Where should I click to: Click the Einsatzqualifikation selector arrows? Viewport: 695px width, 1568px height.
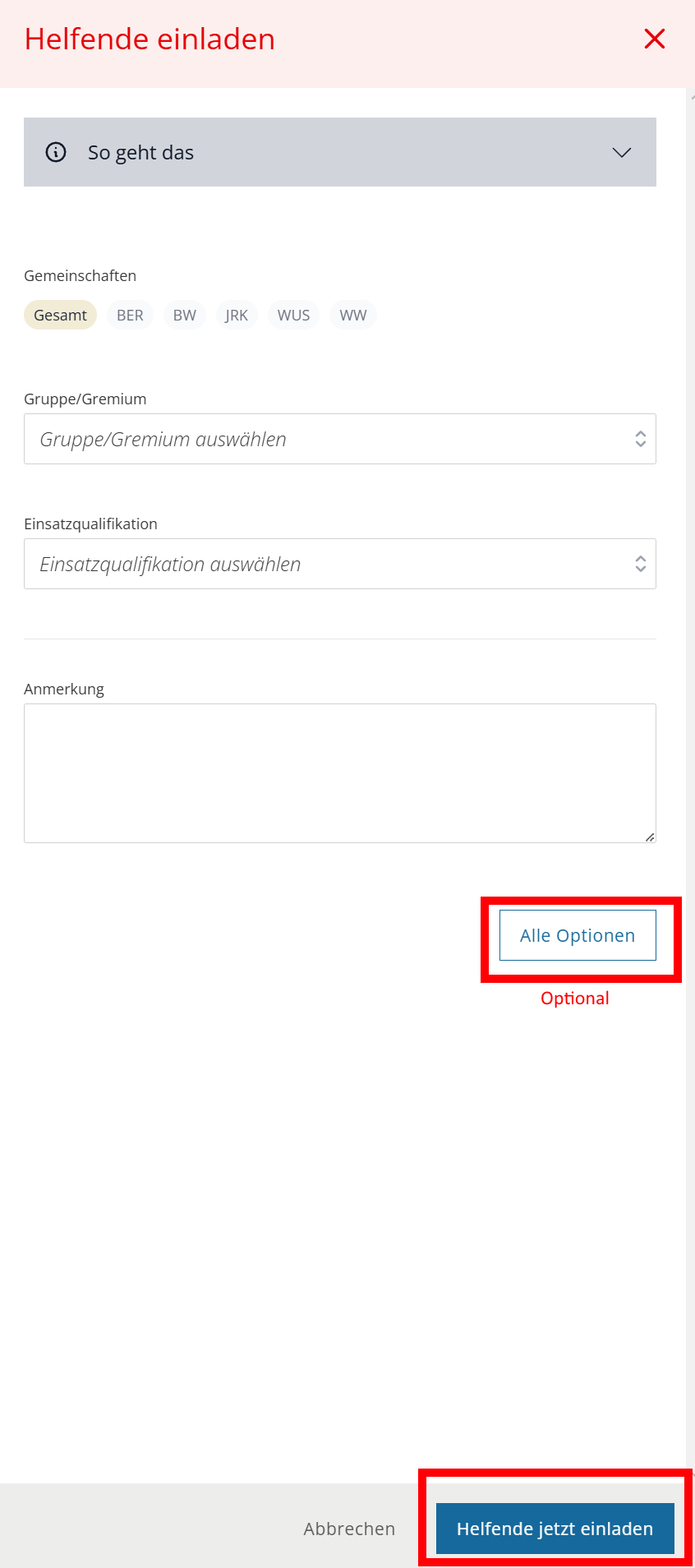click(640, 565)
